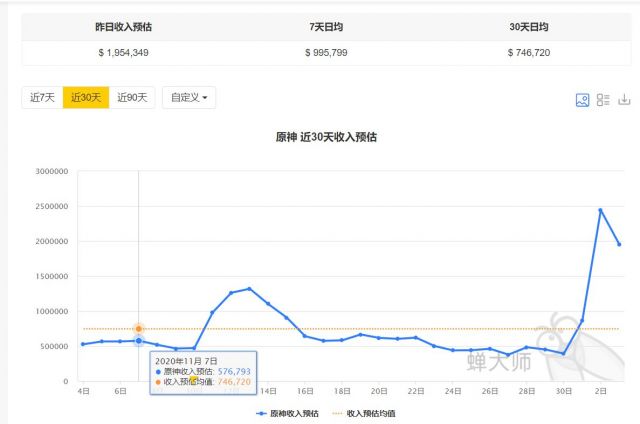This screenshot has width=640, height=424.
Task: Click the 2500000 y-axis label
Action: click(x=52, y=206)
